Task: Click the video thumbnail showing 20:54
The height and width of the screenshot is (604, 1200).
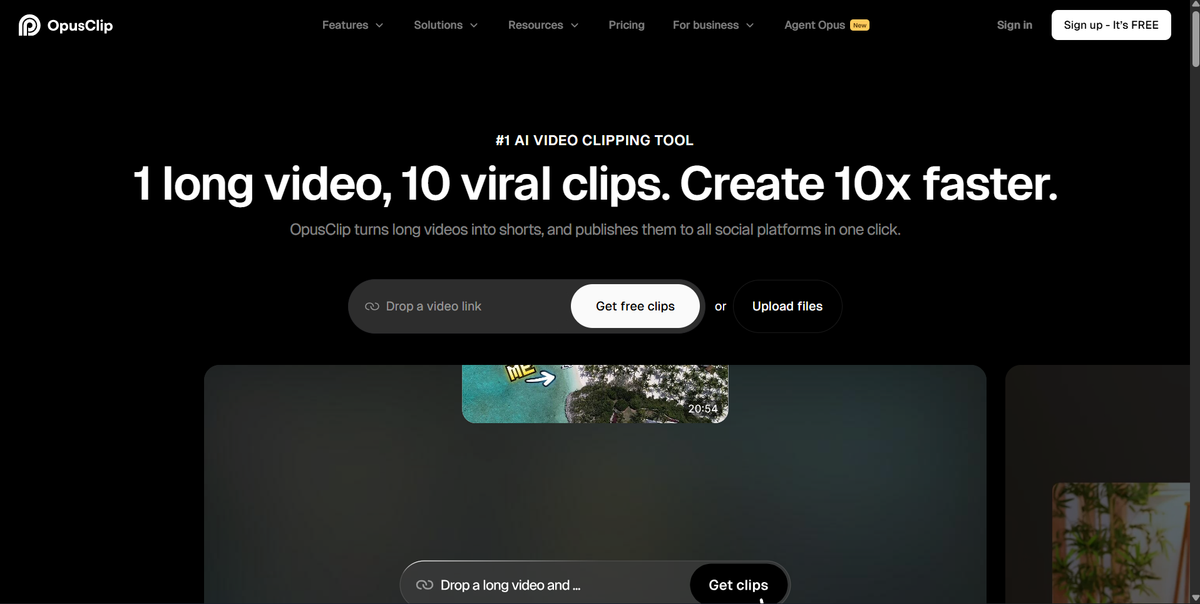Action: click(x=595, y=393)
